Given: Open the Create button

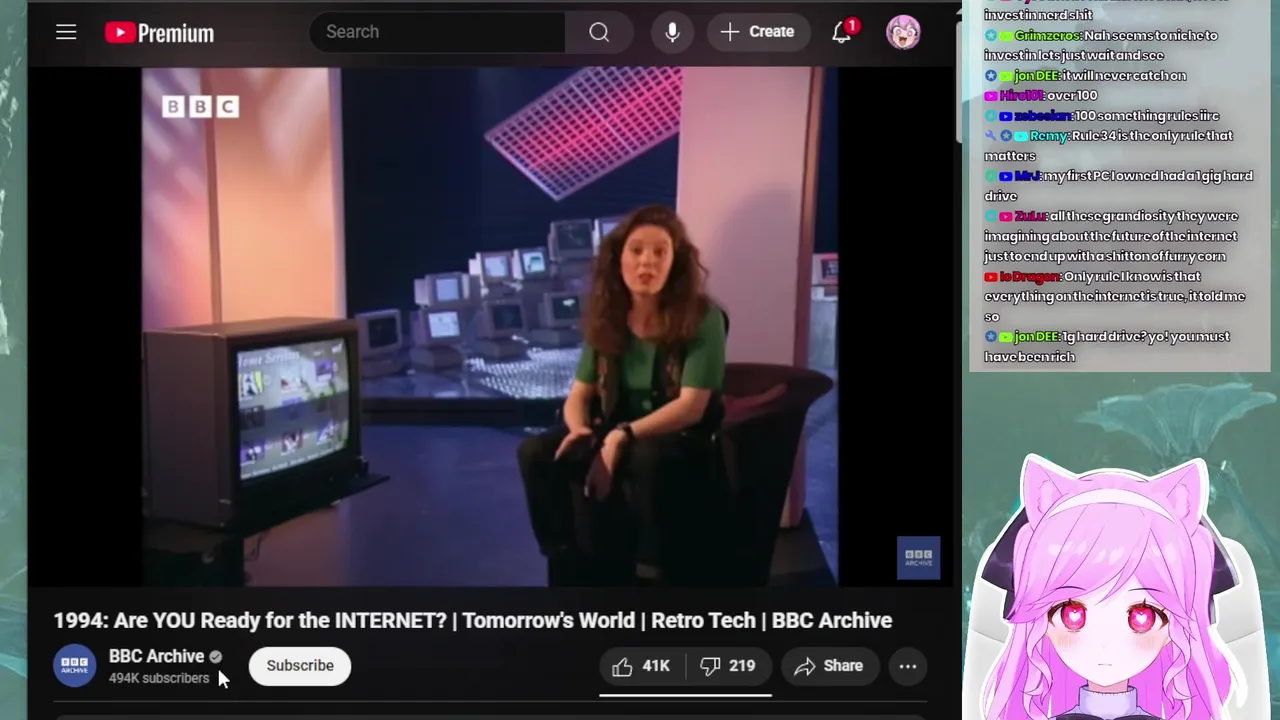Looking at the screenshot, I should point(758,32).
